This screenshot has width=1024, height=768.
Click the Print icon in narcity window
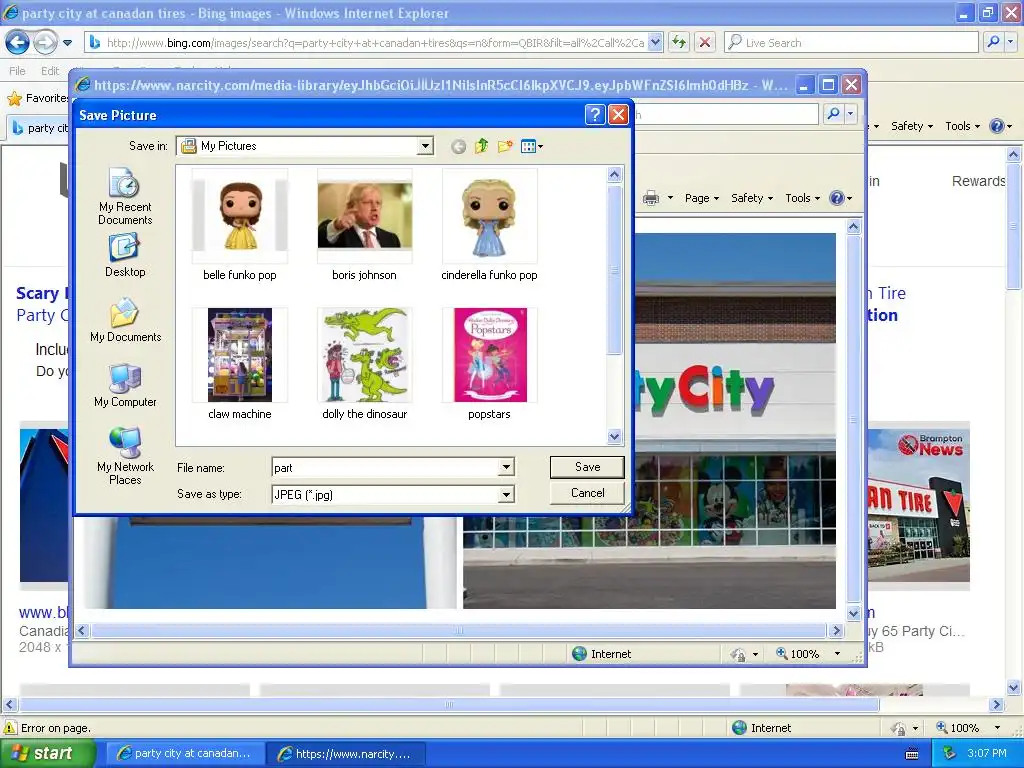point(651,198)
